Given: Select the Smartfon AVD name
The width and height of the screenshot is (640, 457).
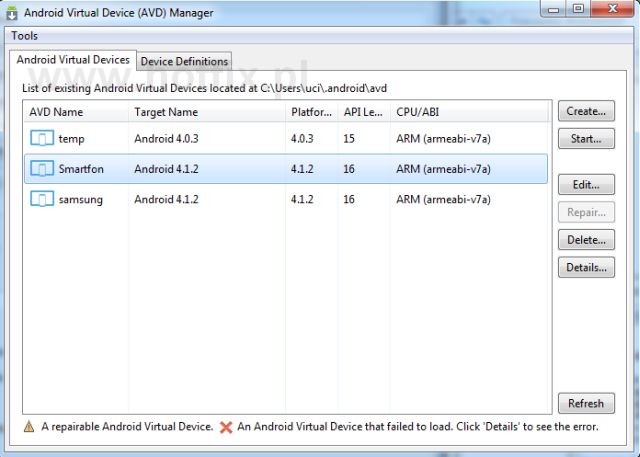Looking at the screenshot, I should (81, 169).
